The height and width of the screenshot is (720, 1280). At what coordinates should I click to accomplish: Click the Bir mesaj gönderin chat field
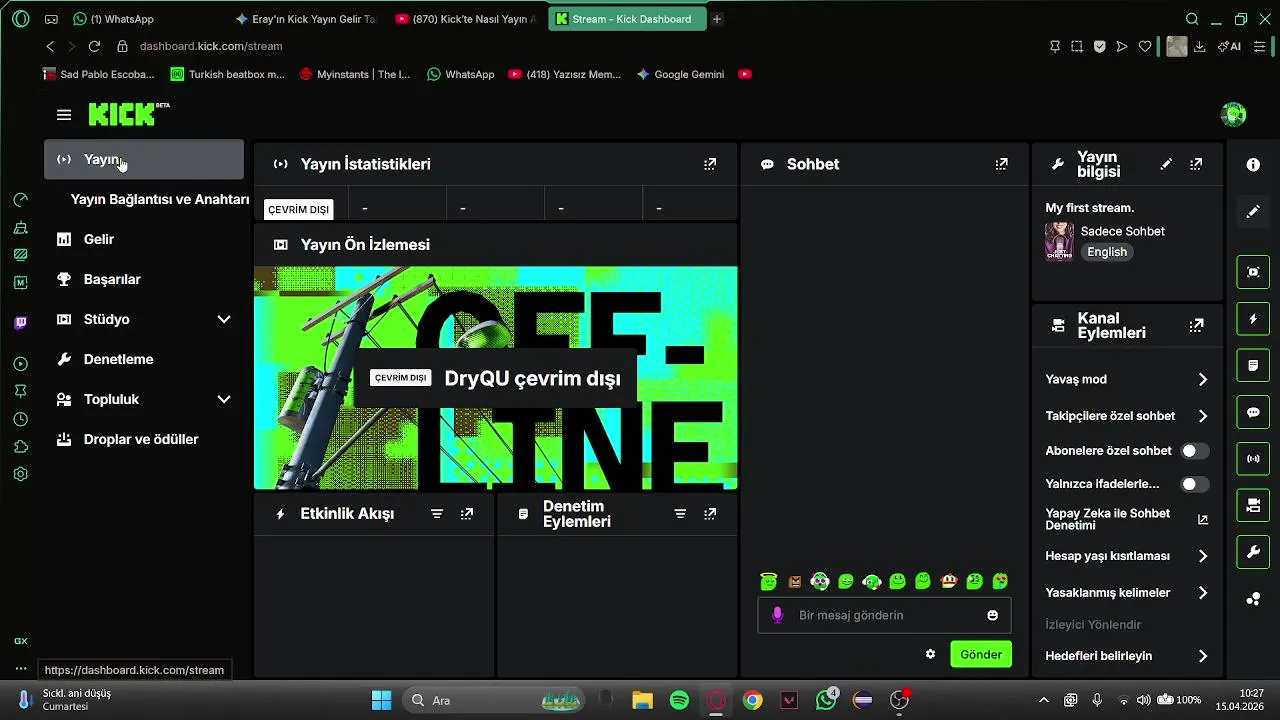885,615
